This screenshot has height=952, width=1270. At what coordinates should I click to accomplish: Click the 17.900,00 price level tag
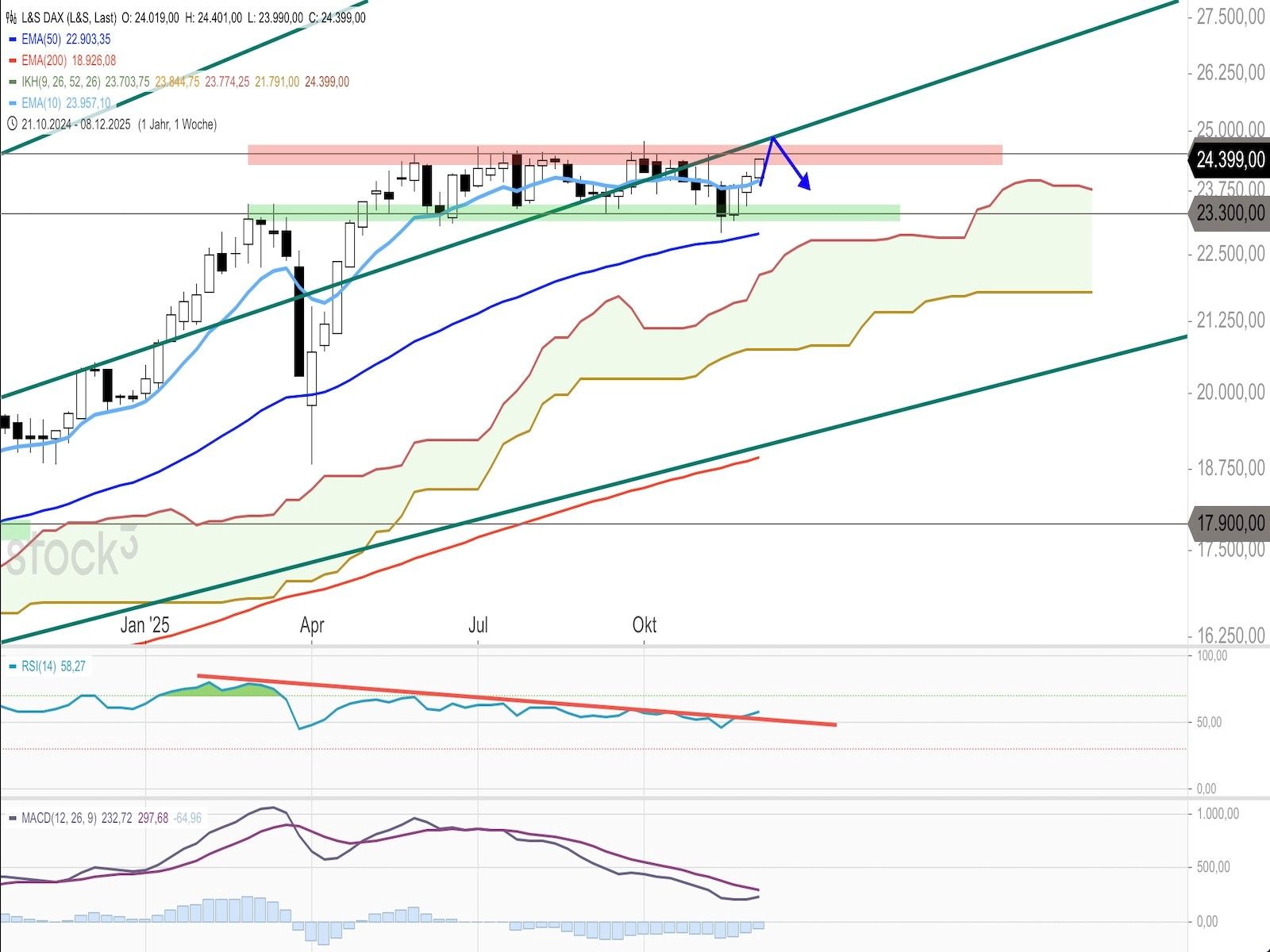coord(1230,524)
